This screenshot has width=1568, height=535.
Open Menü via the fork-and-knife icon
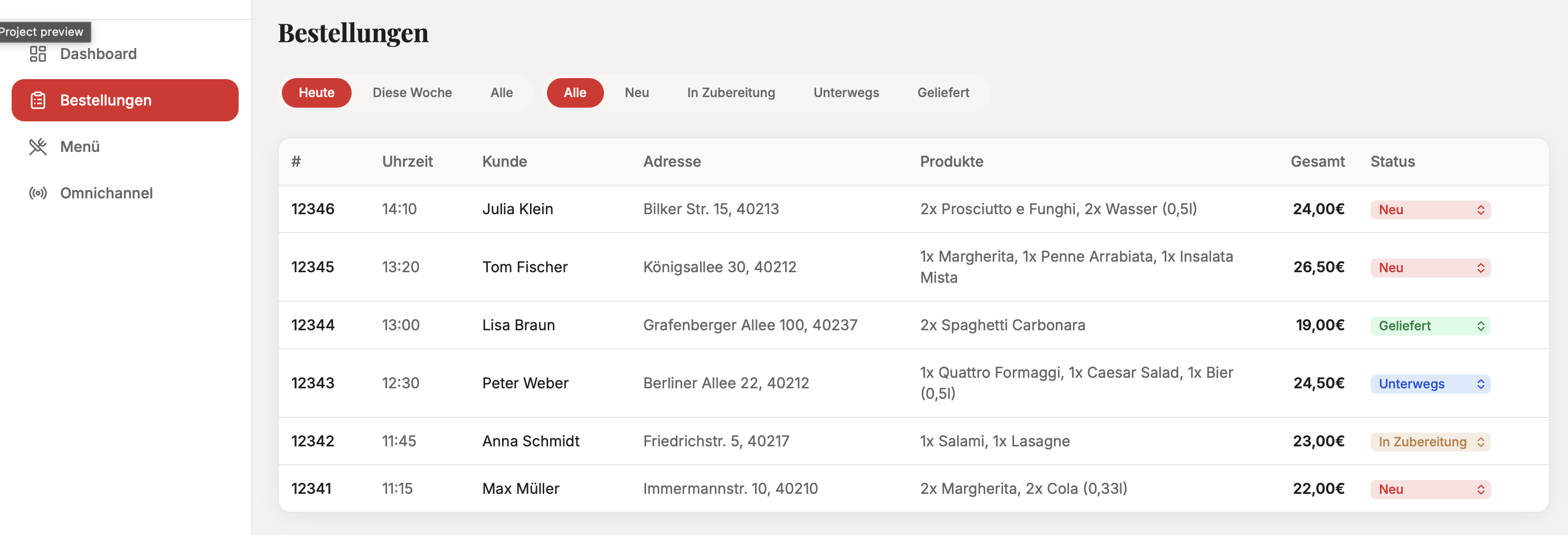click(37, 146)
